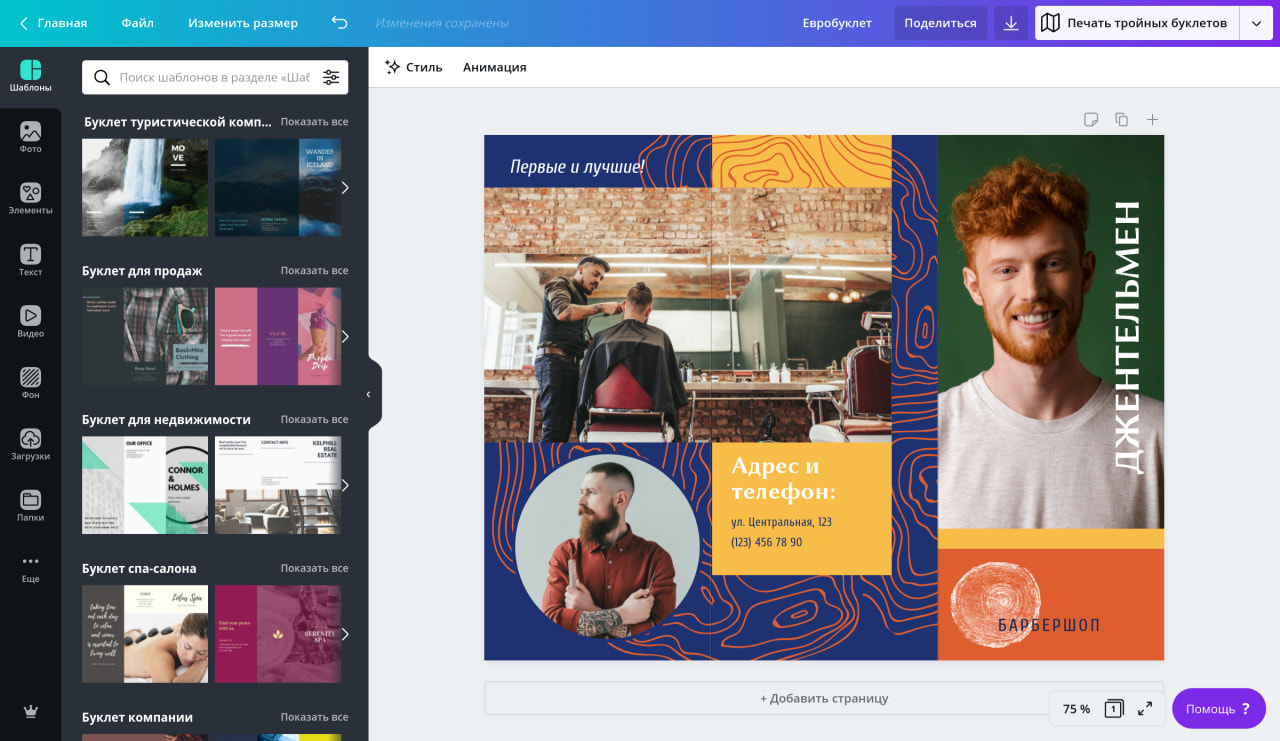Select the Connor & Holmes template thumbnail
This screenshot has height=741, width=1280.
(x=145, y=485)
